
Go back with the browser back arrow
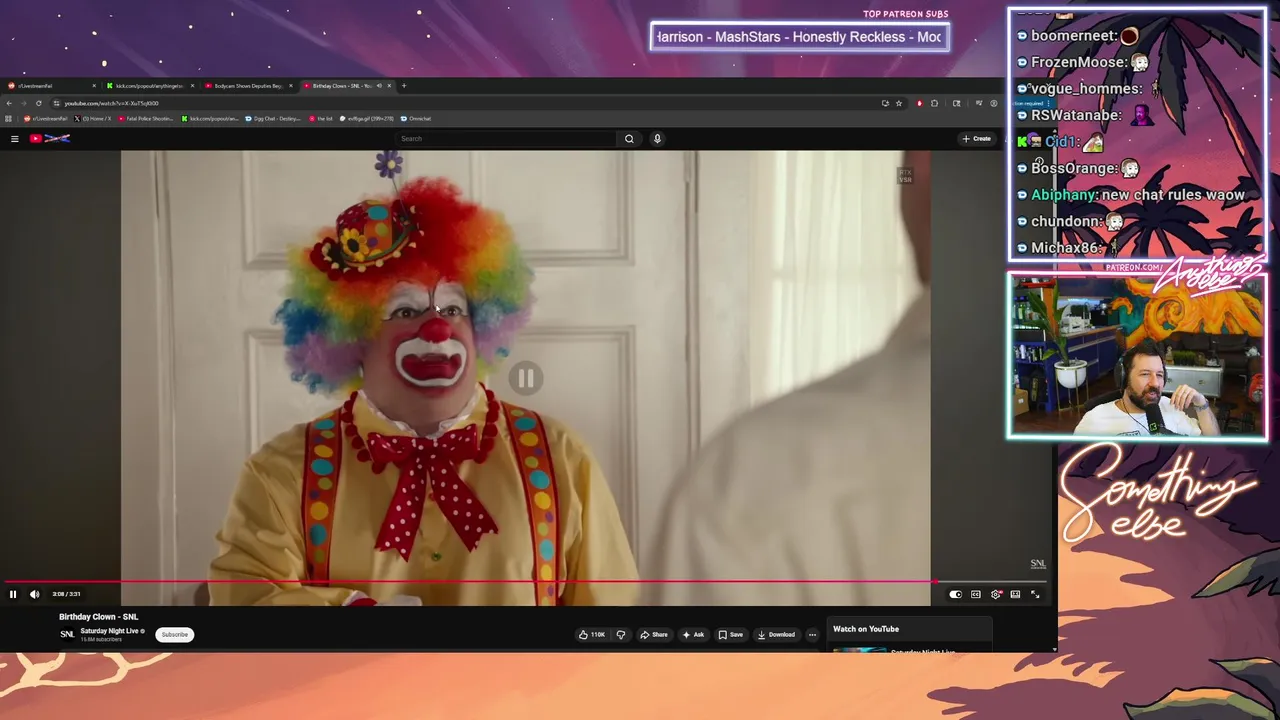[x=9, y=103]
